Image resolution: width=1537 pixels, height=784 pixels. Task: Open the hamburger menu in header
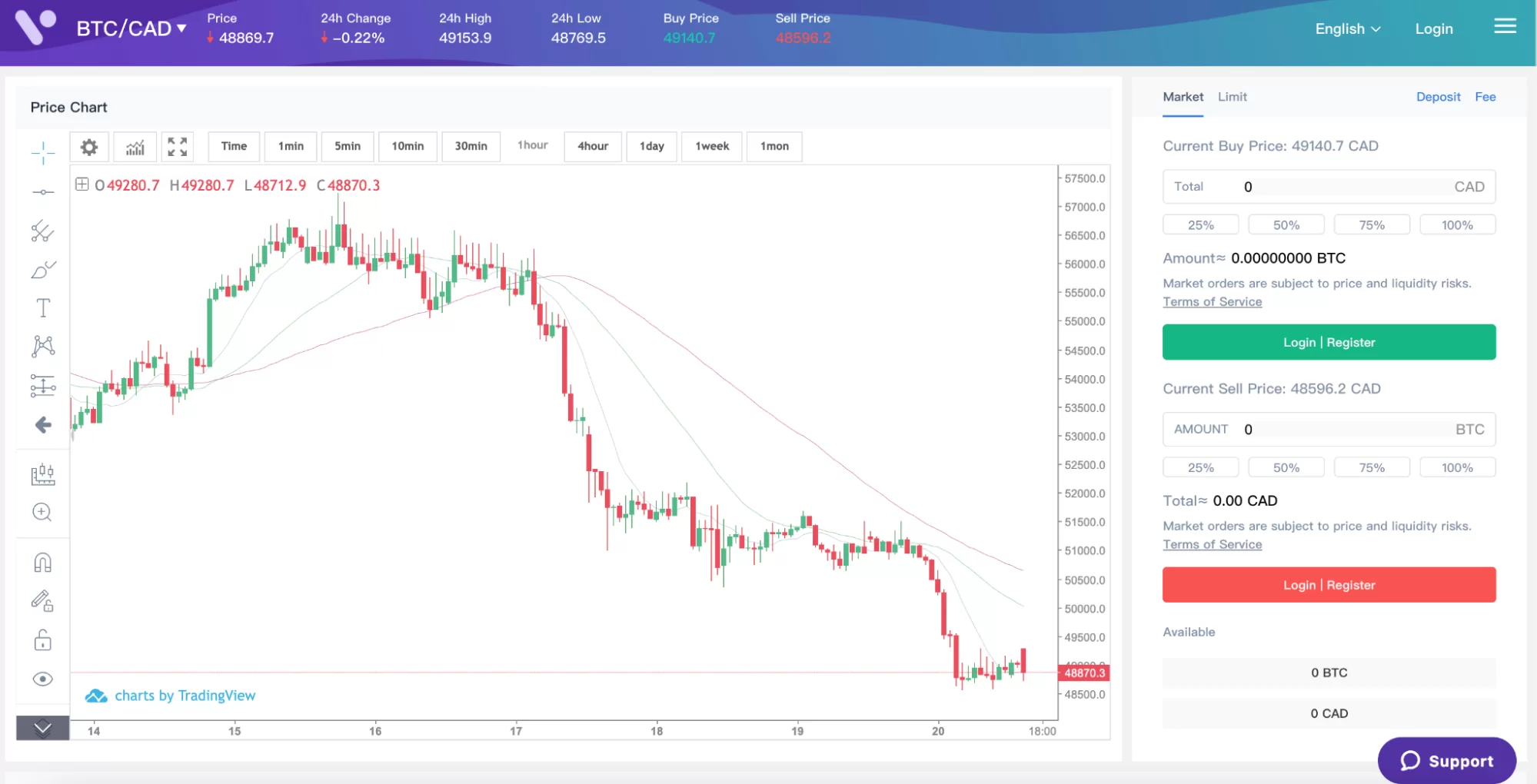1505,27
